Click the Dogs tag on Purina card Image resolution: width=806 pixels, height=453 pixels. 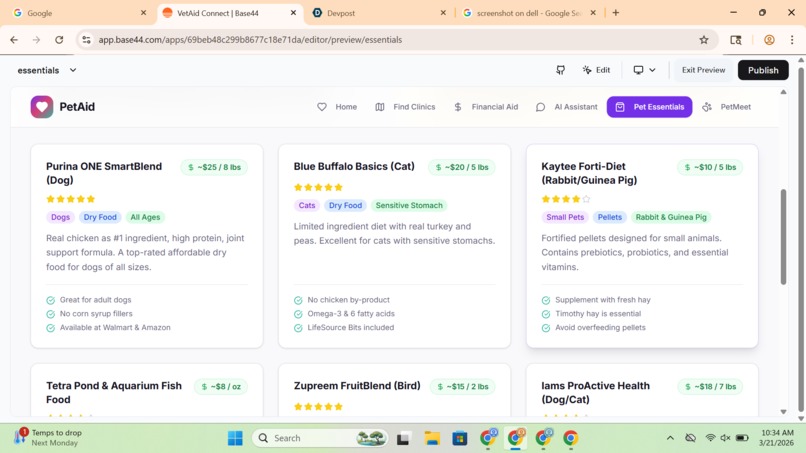click(60, 217)
